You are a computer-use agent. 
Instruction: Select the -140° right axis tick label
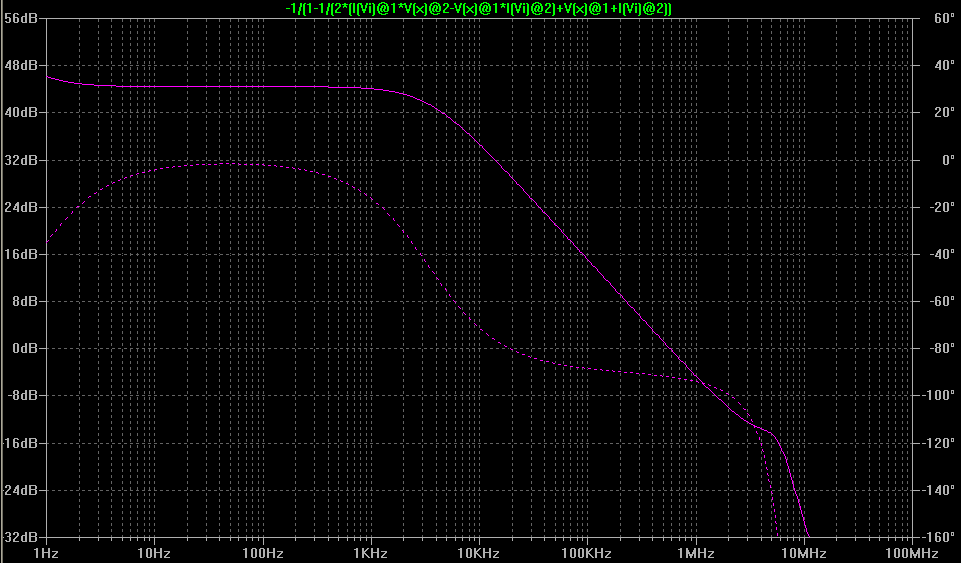[x=938, y=490]
